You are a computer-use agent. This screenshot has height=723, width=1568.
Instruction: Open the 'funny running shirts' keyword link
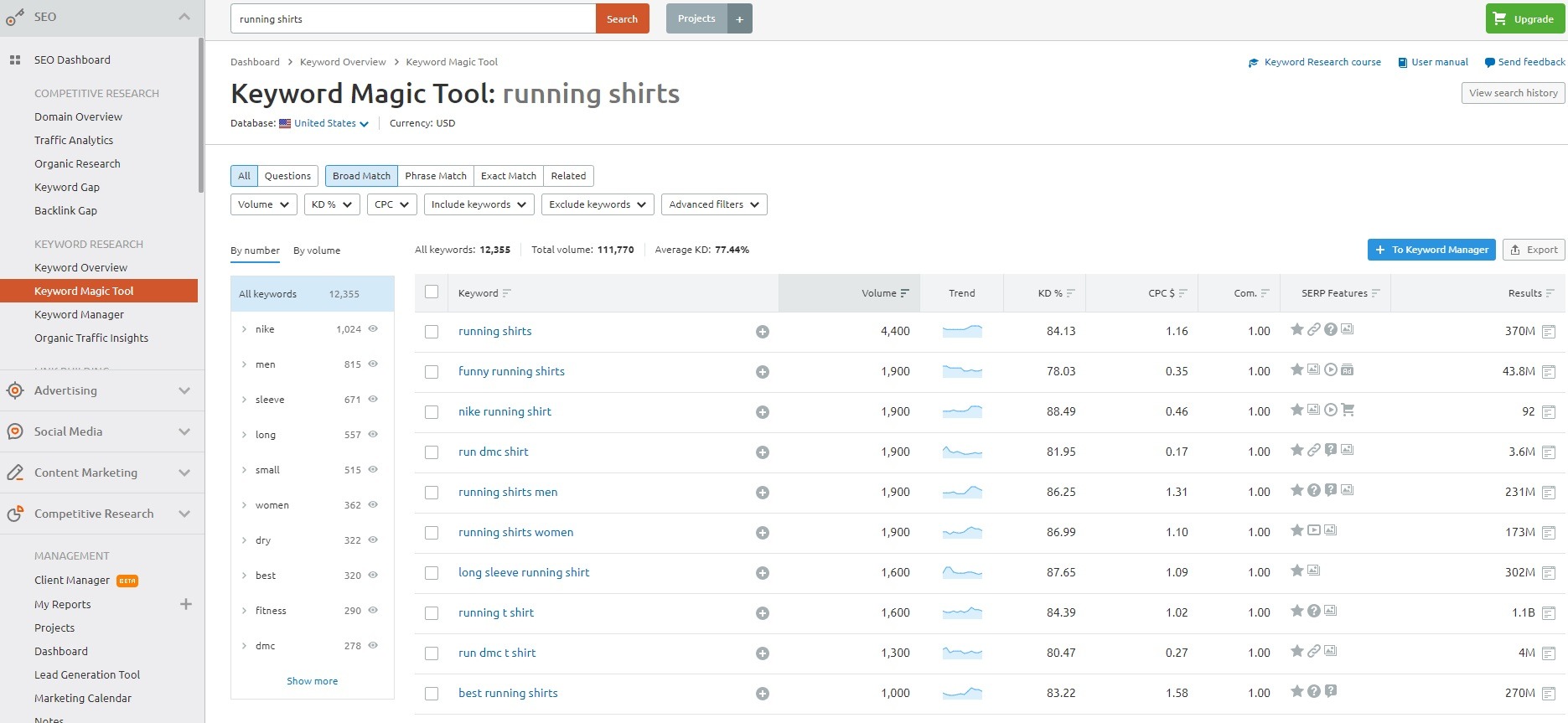point(511,371)
